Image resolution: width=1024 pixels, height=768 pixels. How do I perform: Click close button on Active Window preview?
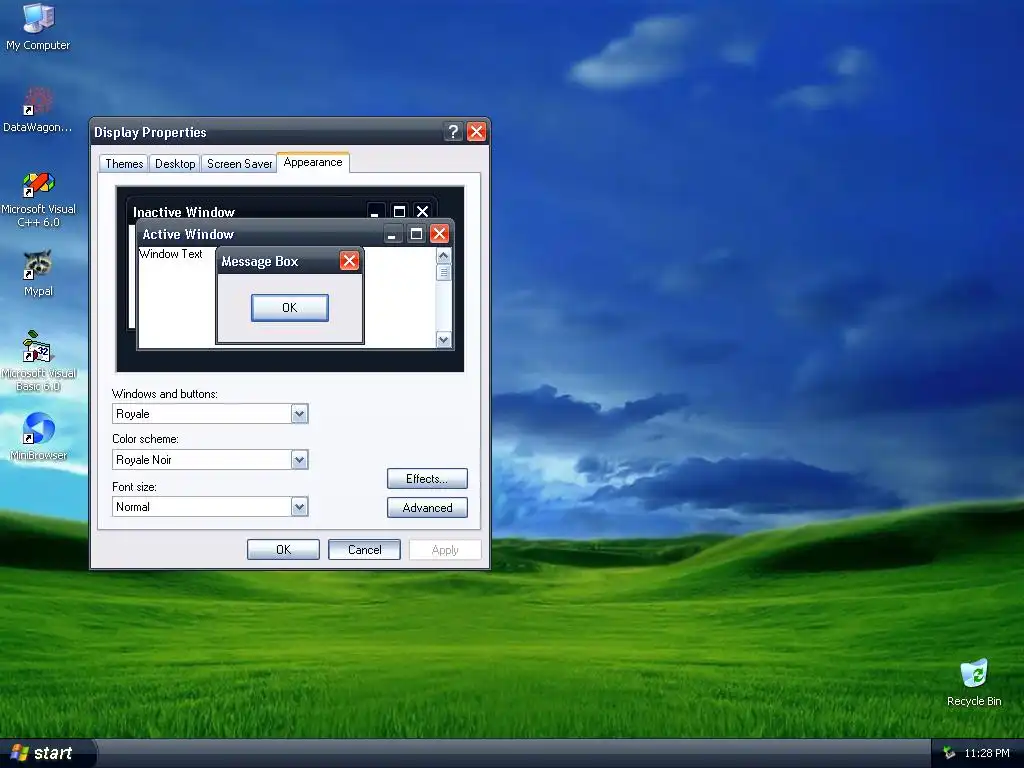coord(440,234)
